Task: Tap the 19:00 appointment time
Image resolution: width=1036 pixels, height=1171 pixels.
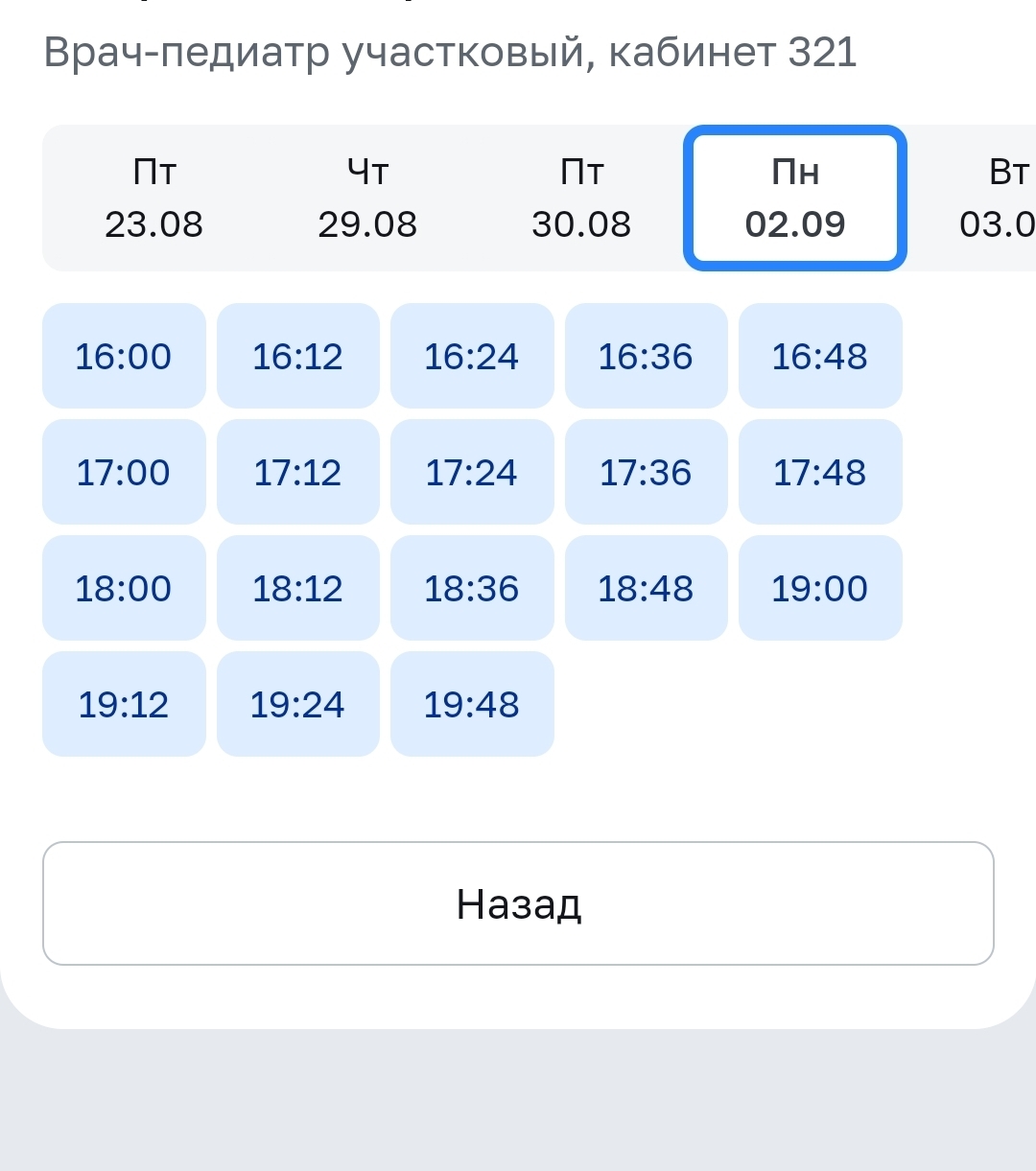Action: (820, 589)
